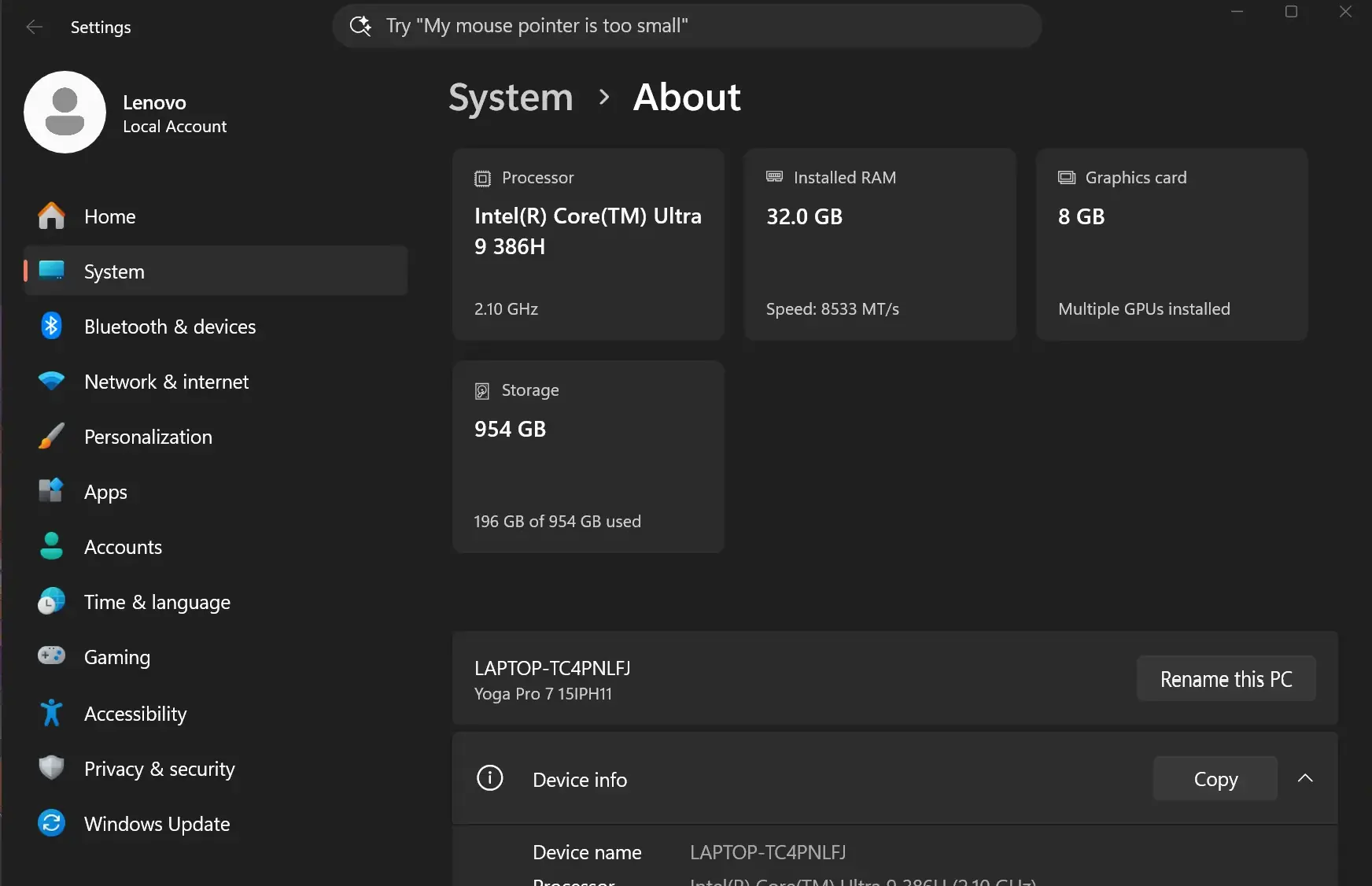Click the Bluetooth icon
Image resolution: width=1372 pixels, height=886 pixels.
52,326
